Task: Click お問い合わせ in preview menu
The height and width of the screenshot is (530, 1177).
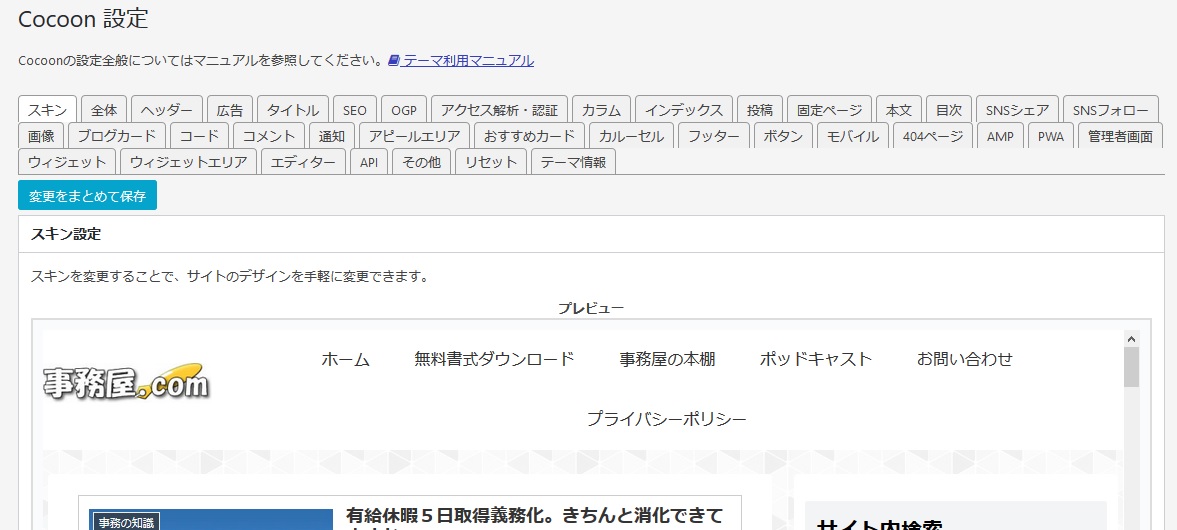Action: [x=965, y=359]
